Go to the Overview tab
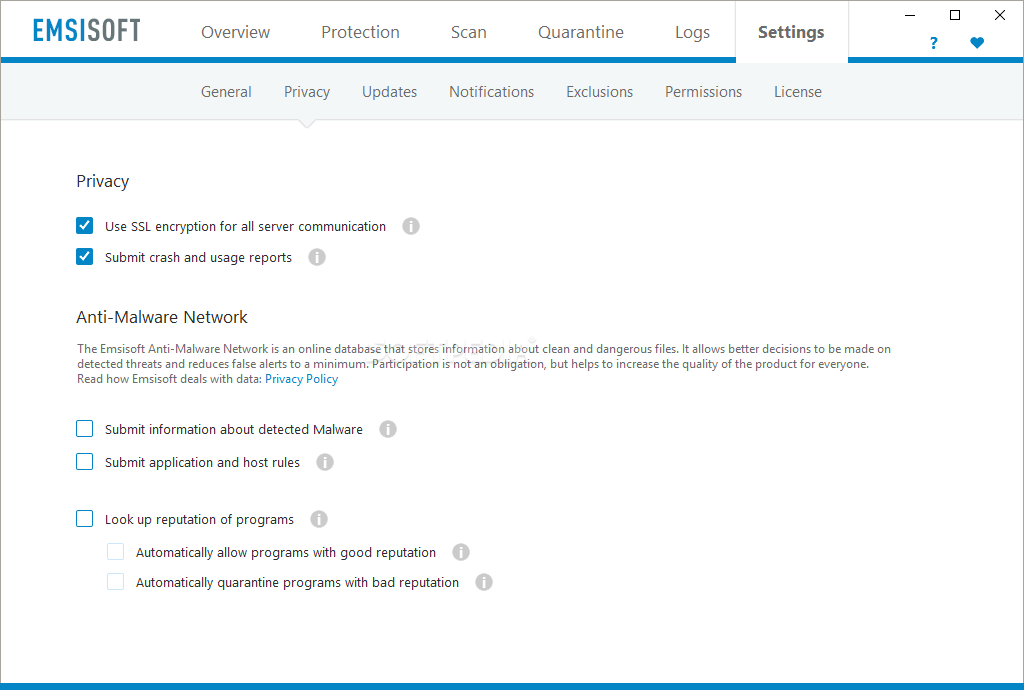 235,32
